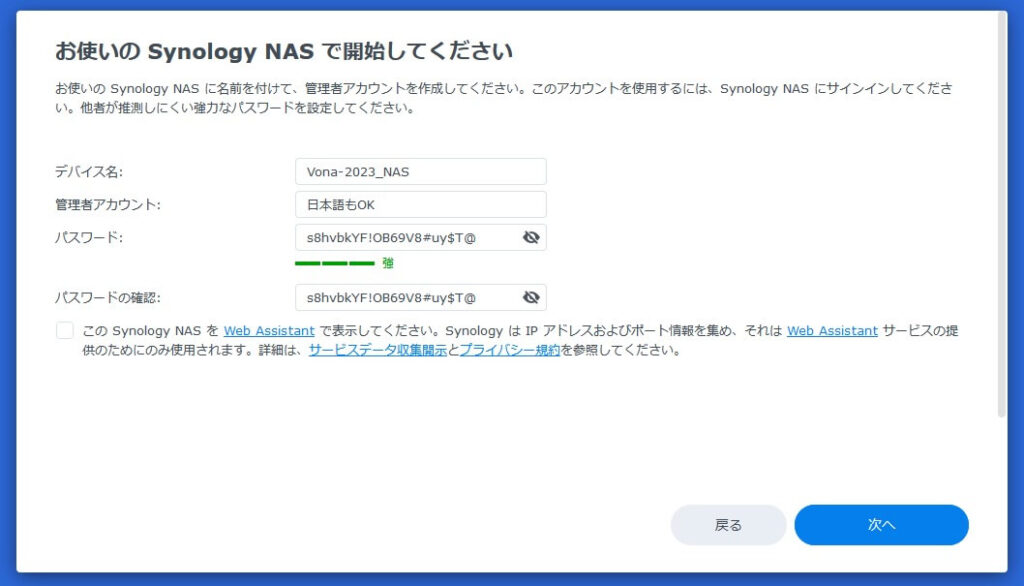
Task: Proceed with the 次へ button
Action: 882,525
